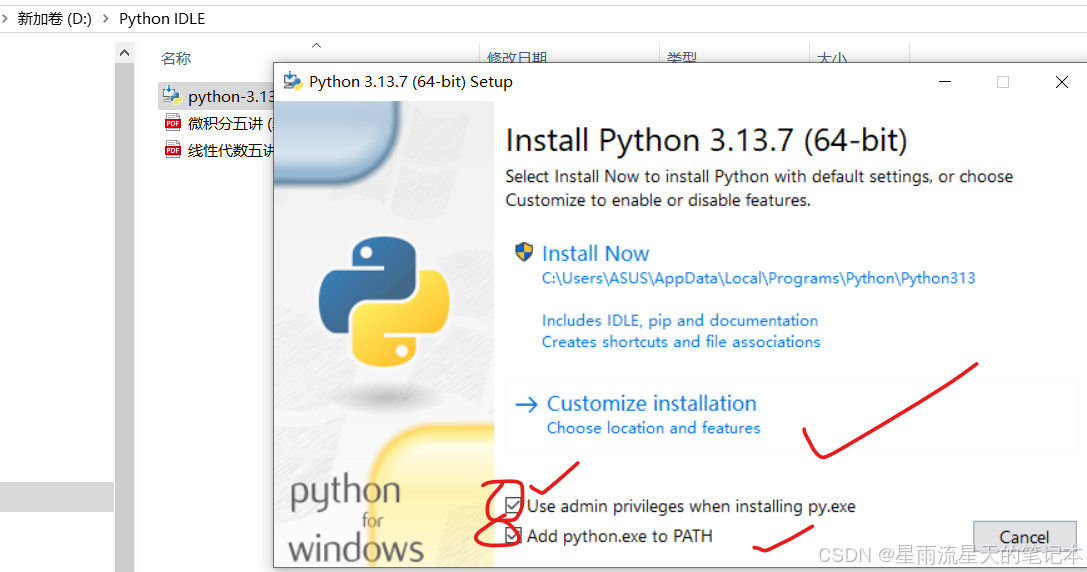Click 新加卷 (D:) in address breadcrumb
Viewport: 1087px width, 572px height.
54,19
